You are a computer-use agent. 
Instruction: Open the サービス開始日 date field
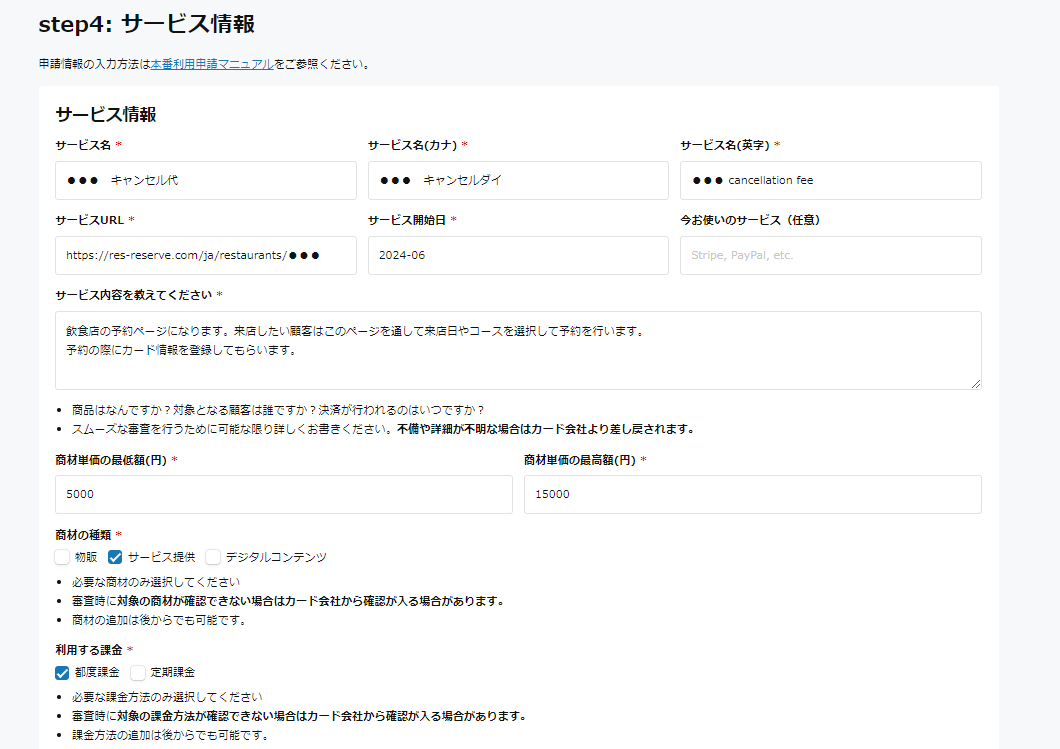click(x=518, y=256)
